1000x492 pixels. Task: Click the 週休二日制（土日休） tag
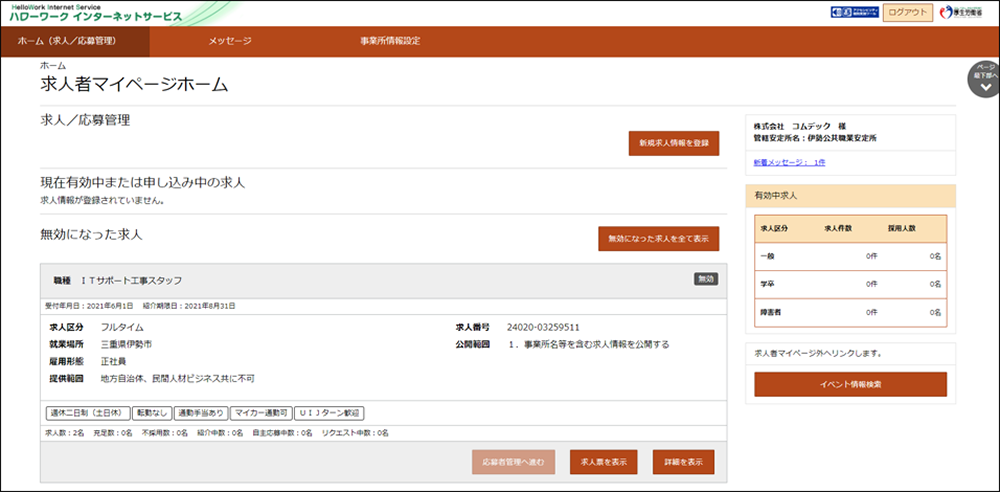click(x=87, y=412)
